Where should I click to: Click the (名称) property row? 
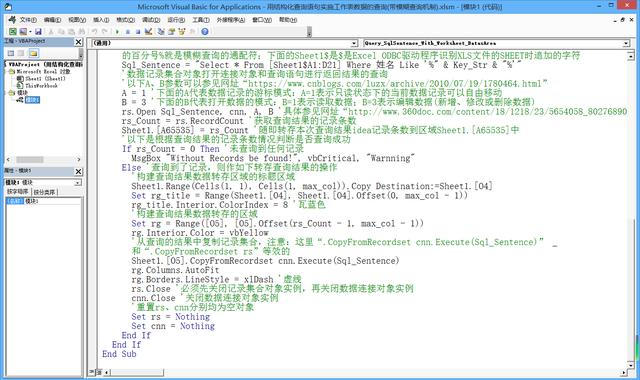(x=43, y=201)
